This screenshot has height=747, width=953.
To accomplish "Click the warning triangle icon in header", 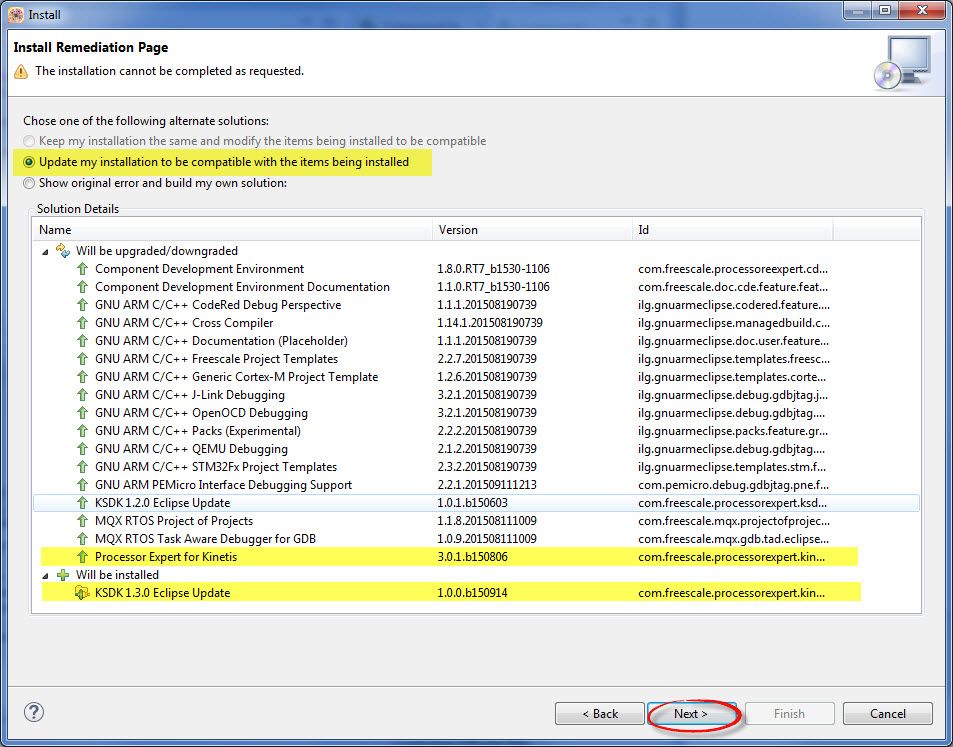I will point(21,72).
